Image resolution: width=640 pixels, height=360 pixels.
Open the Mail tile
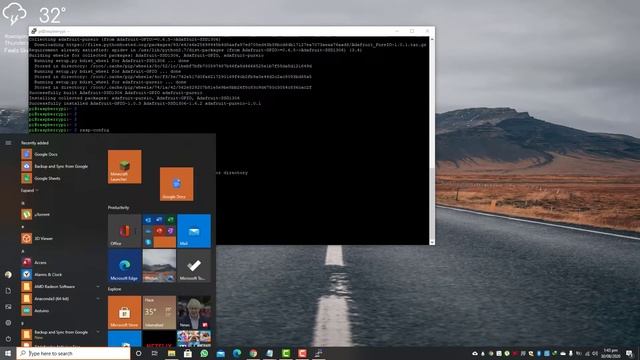point(194,231)
